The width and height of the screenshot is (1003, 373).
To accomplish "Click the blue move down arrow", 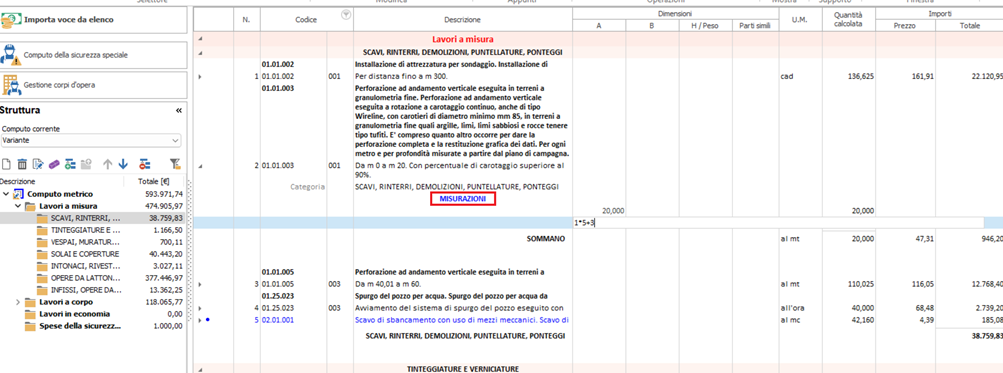I will pos(123,164).
